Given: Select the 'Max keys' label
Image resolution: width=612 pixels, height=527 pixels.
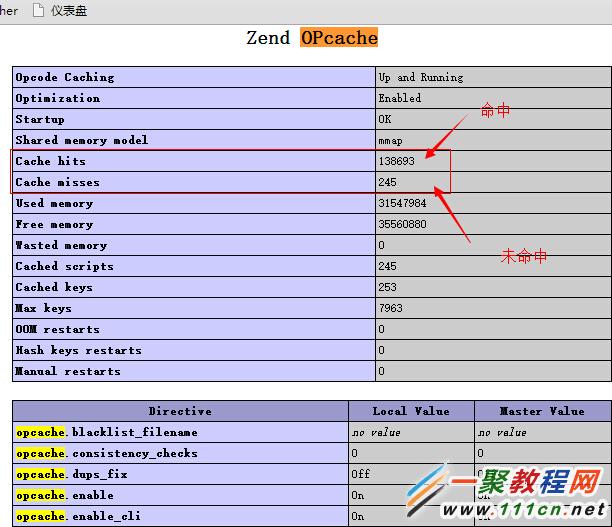Looking at the screenshot, I should 43,308.
